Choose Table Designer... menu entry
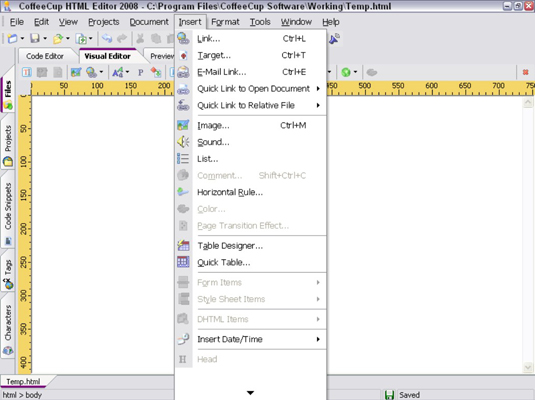Viewport: 535px width, 400px height. tap(251, 246)
